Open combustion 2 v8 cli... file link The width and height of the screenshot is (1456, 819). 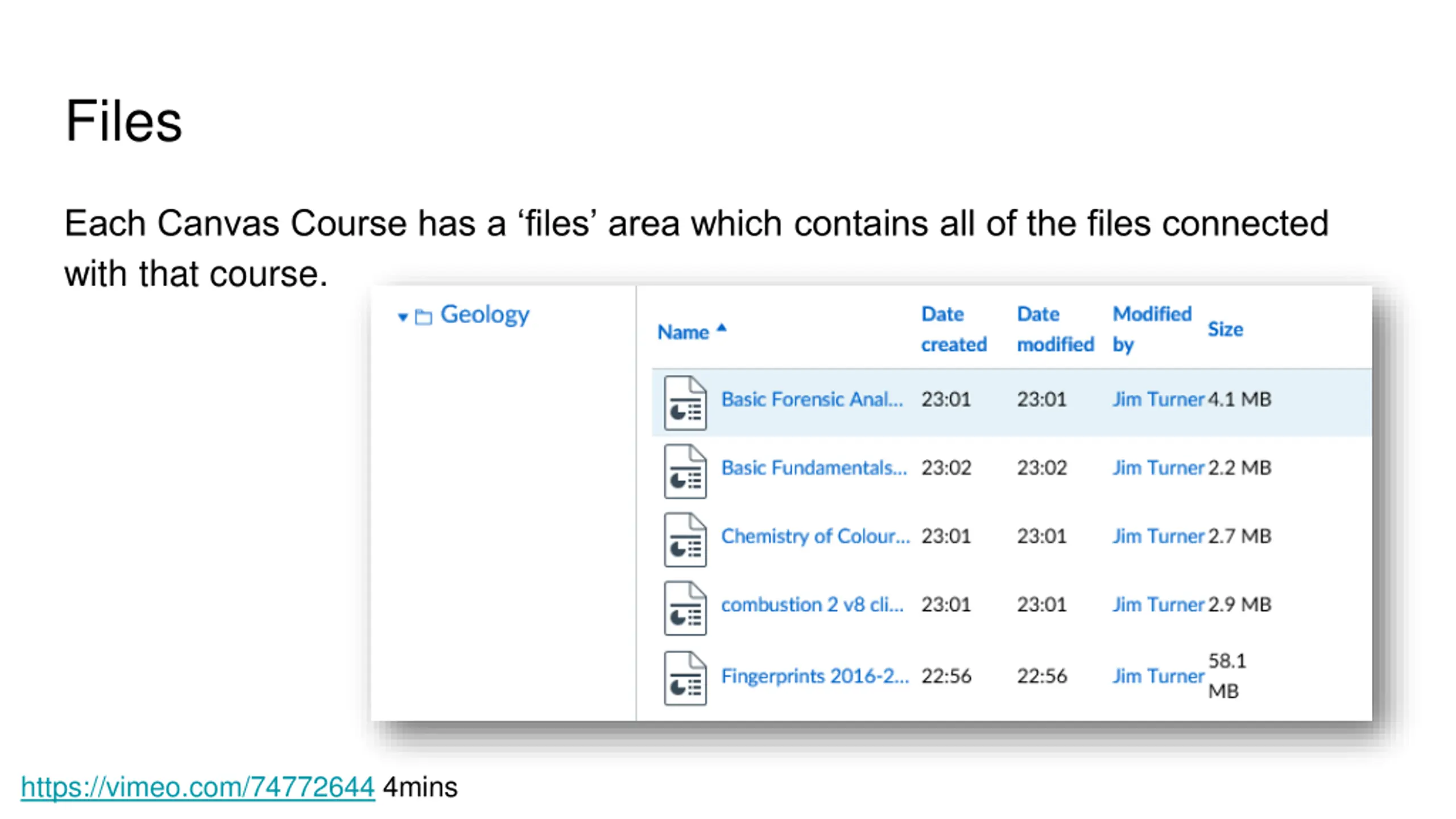pos(812,604)
